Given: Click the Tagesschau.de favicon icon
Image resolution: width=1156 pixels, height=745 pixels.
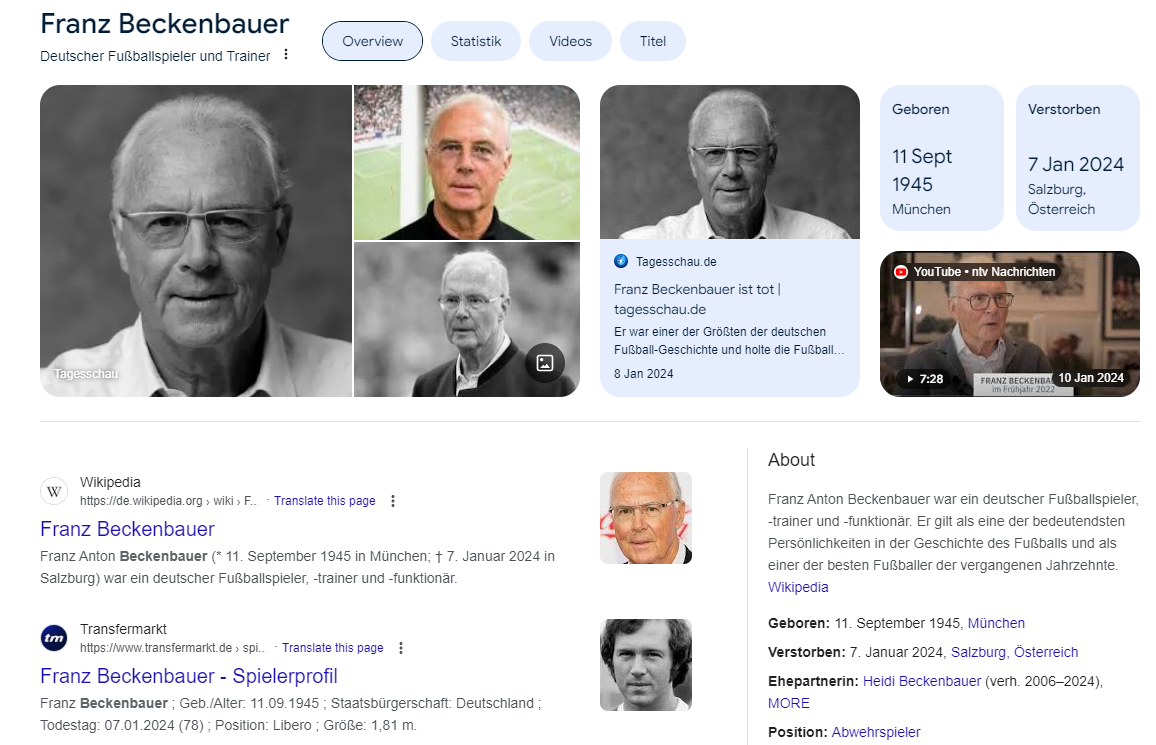Looking at the screenshot, I should click(621, 261).
